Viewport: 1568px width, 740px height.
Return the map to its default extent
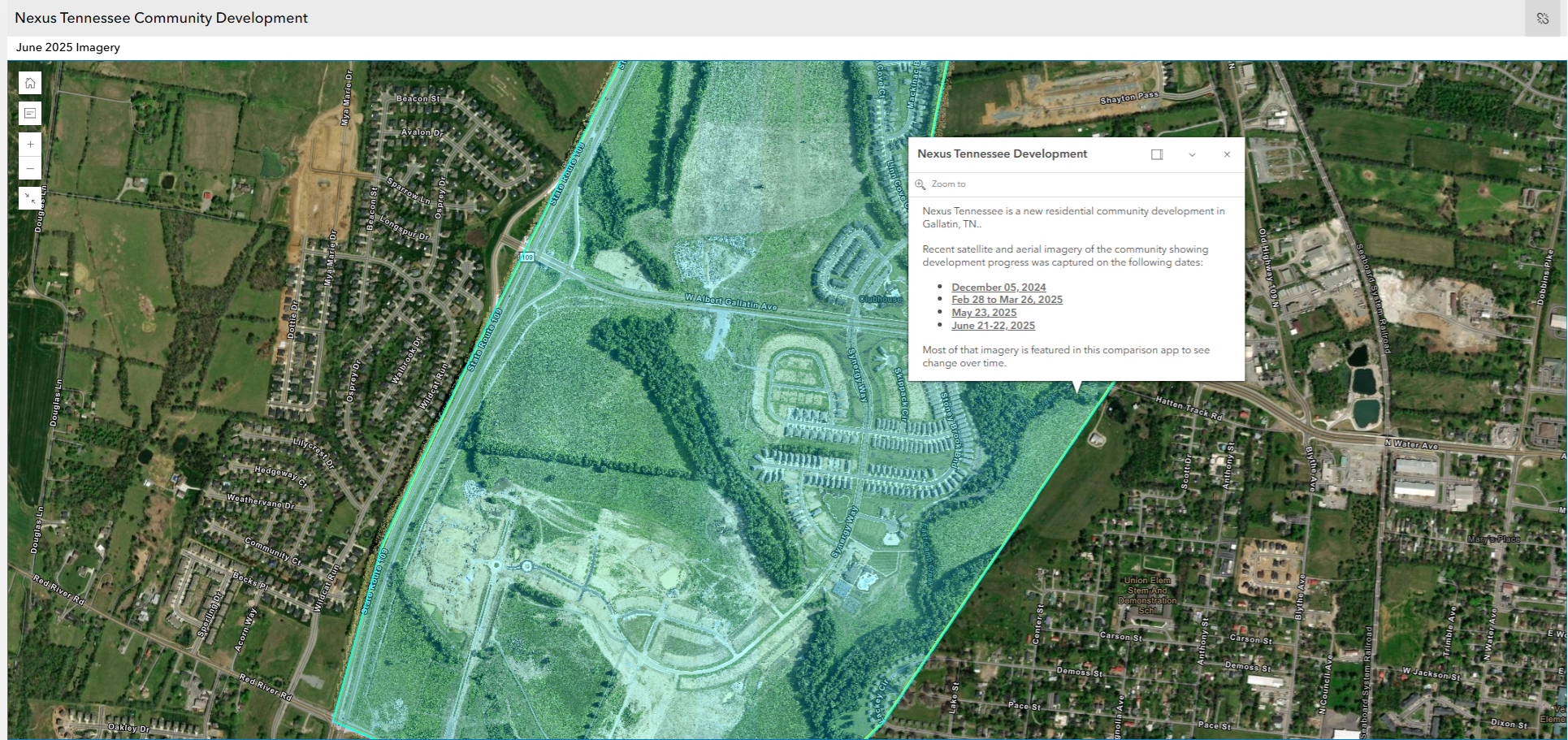(x=29, y=82)
